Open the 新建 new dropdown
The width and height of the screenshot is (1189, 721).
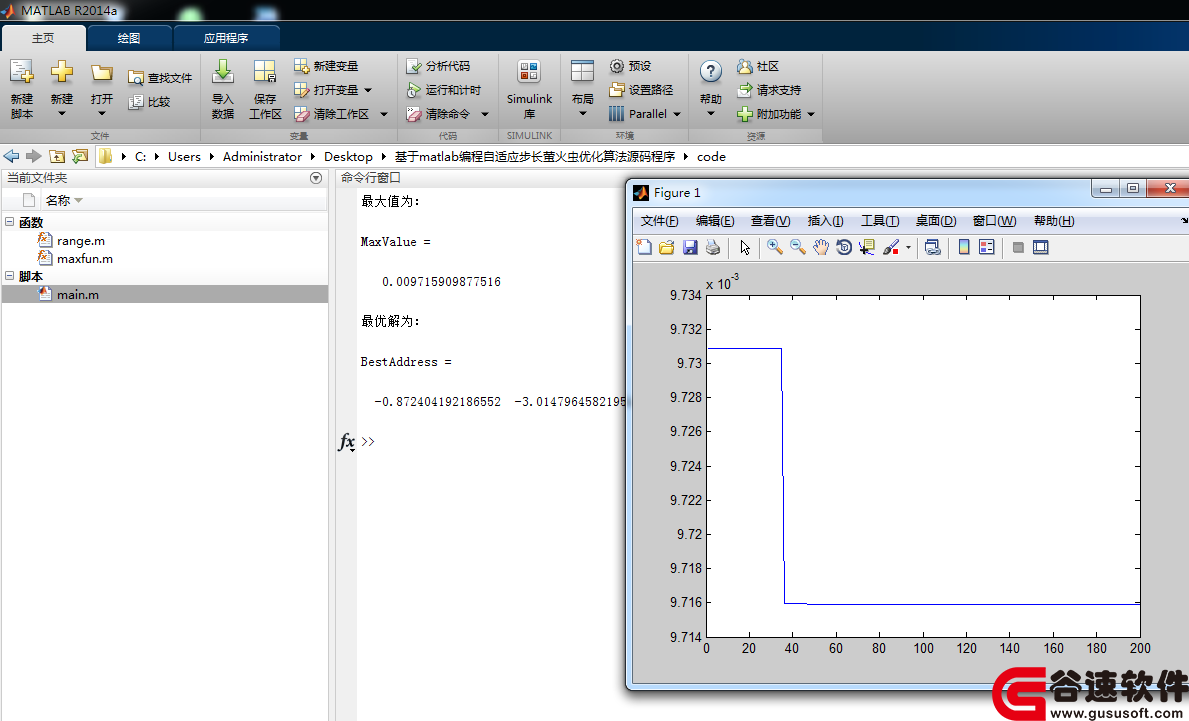(x=61, y=114)
